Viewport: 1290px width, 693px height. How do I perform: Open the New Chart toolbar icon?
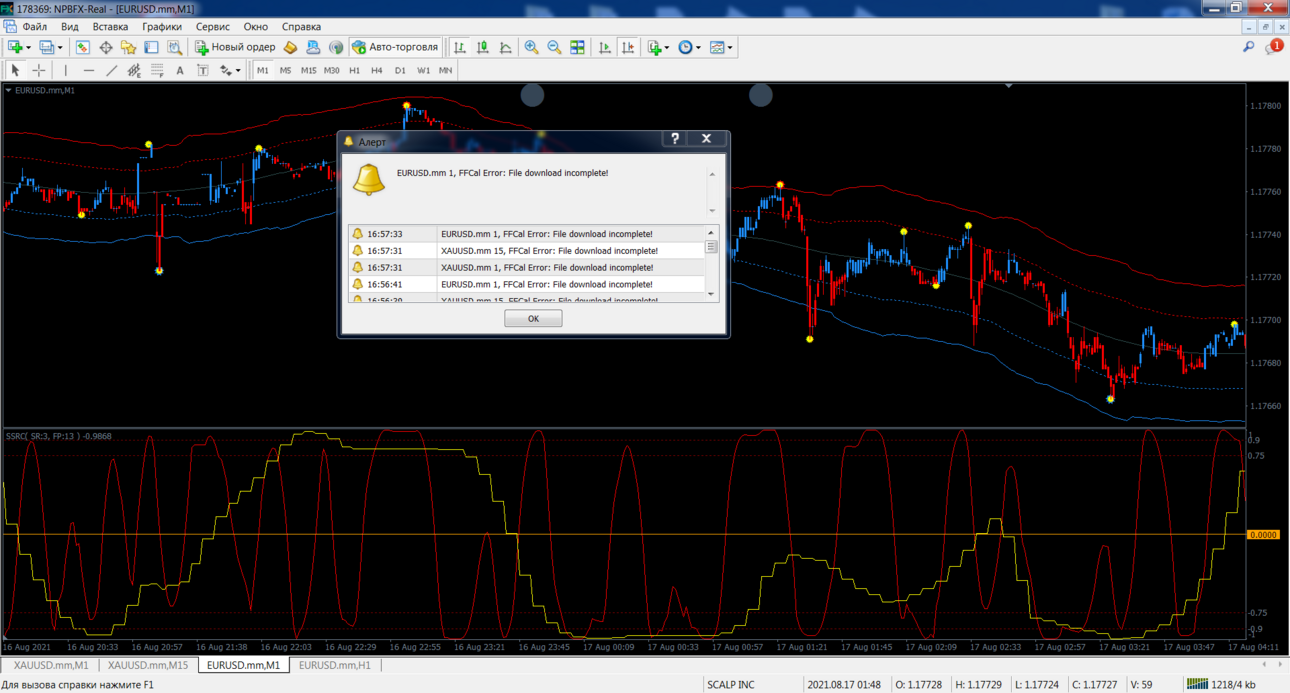15,47
